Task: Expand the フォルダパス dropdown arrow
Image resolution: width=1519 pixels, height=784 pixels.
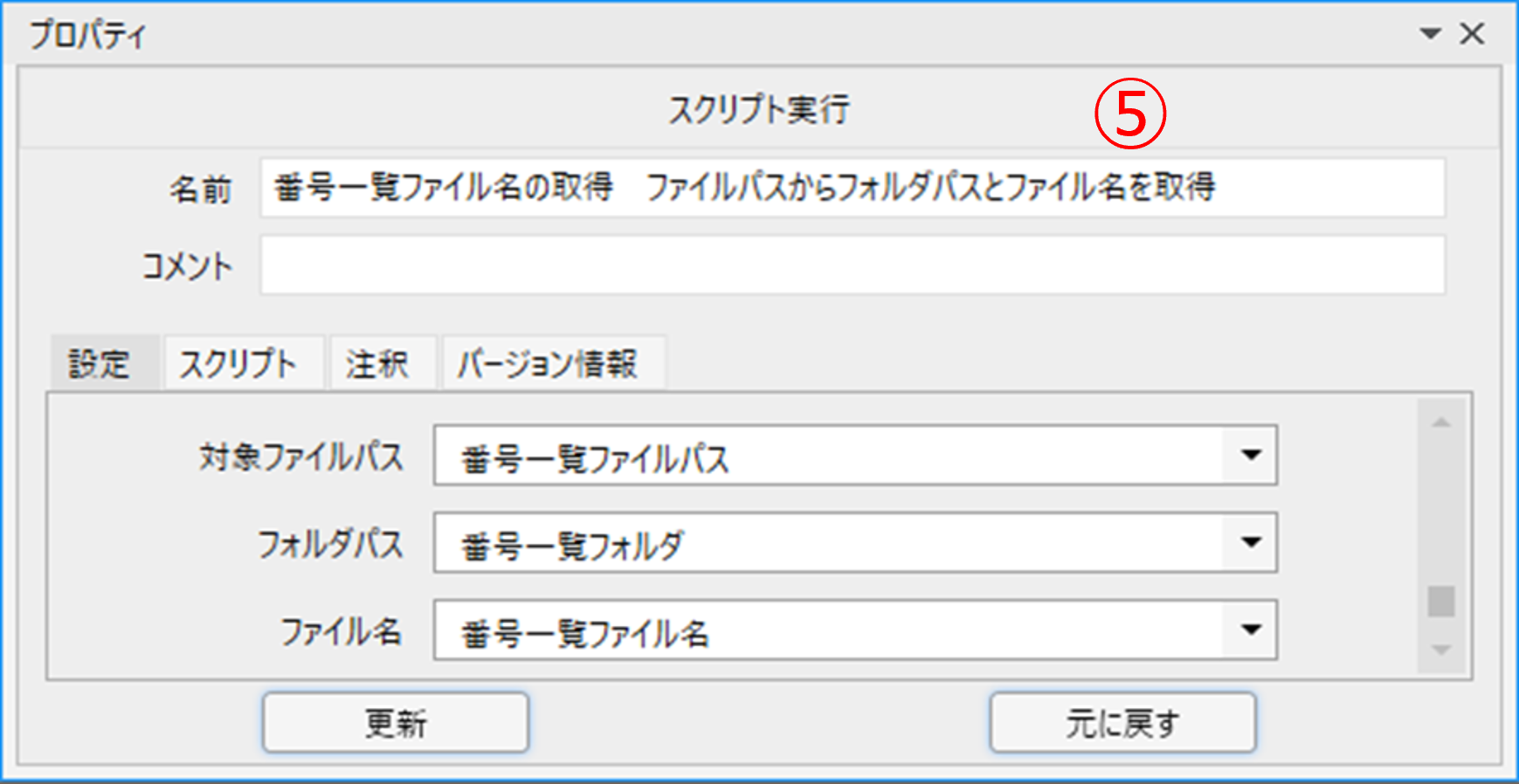Action: click(x=1251, y=542)
